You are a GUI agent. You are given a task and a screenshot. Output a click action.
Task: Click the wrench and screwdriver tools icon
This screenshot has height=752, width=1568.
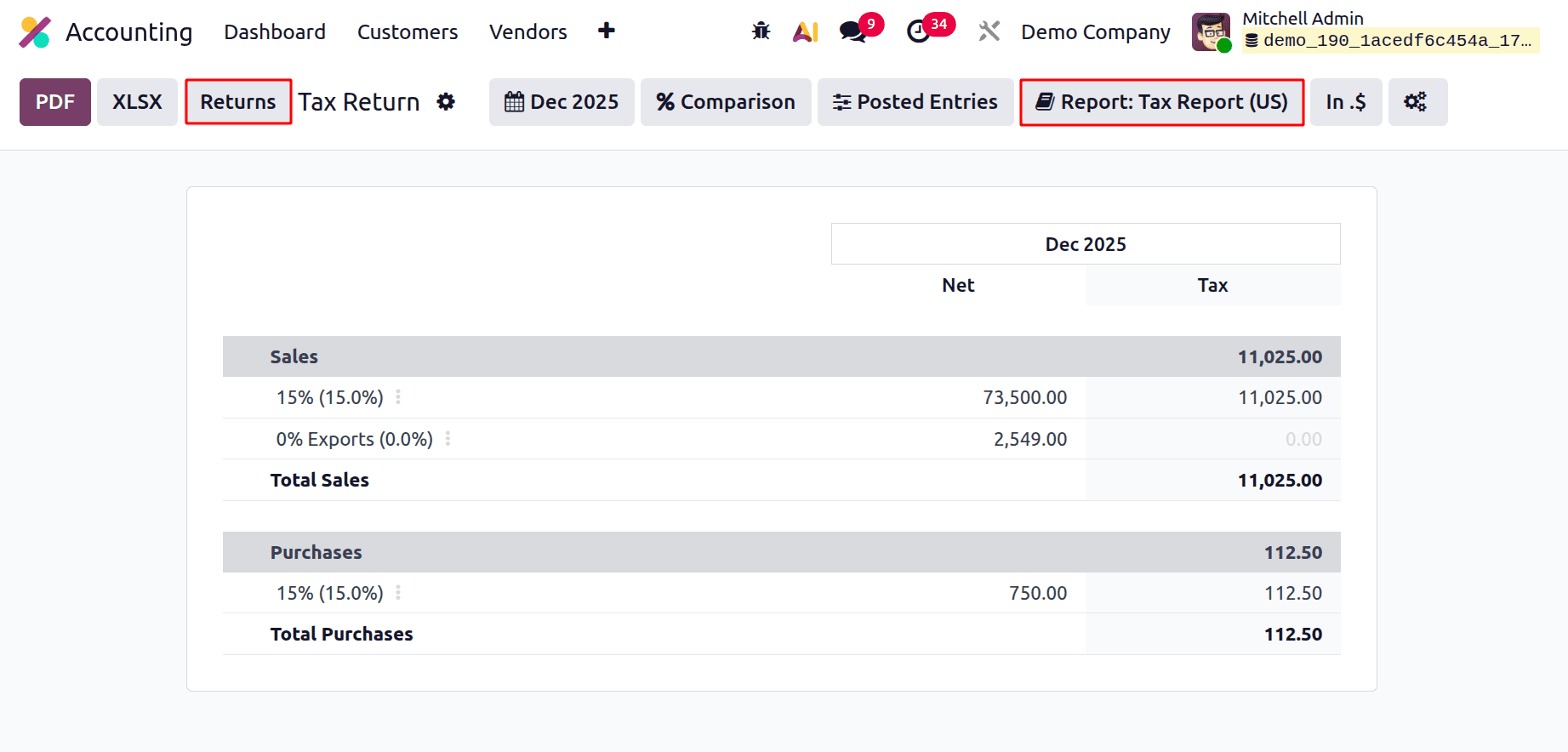(x=989, y=31)
